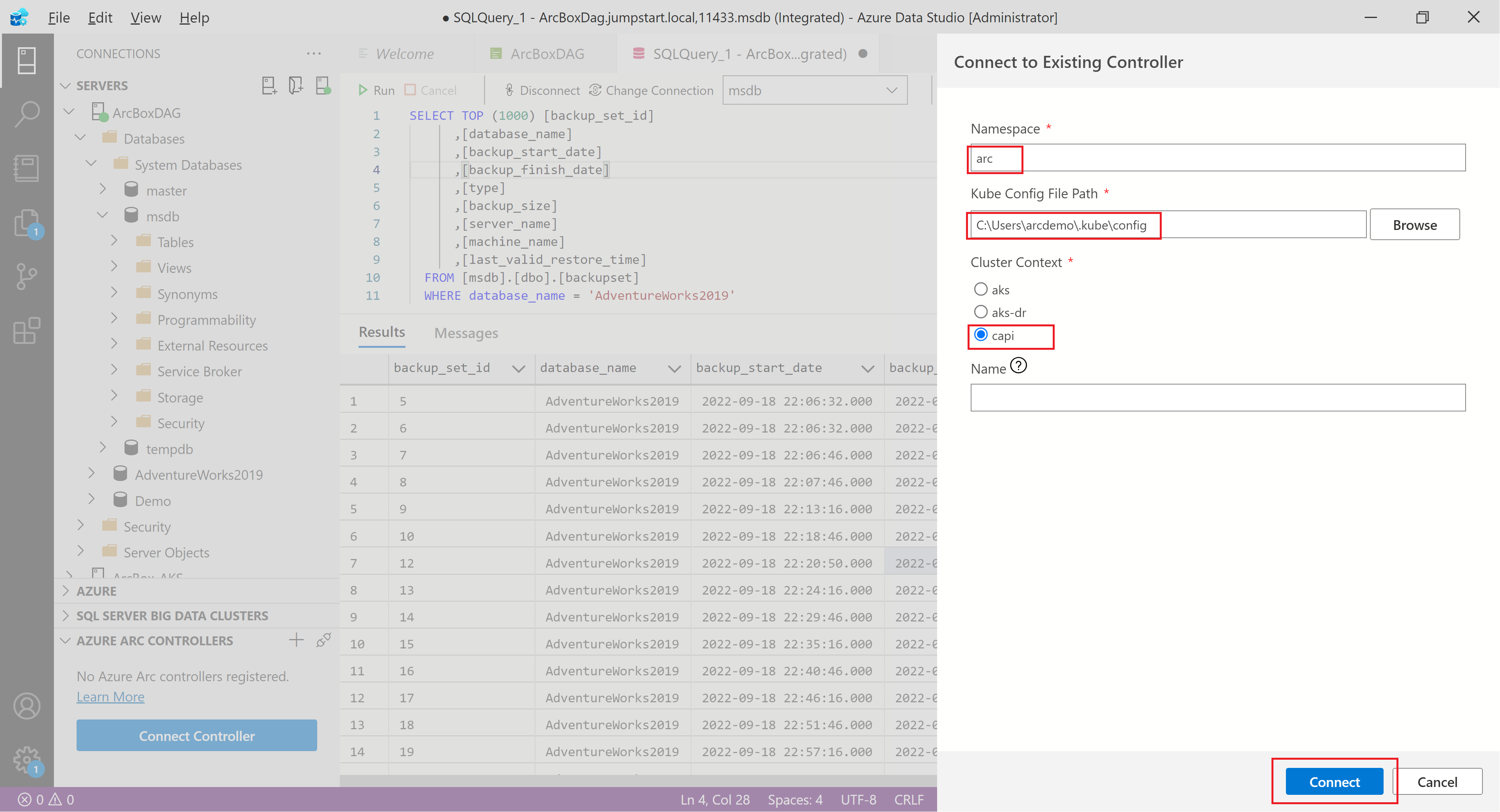1500x812 pixels.
Task: Click plus icon beside Azure Arc Controllers
Action: [296, 640]
